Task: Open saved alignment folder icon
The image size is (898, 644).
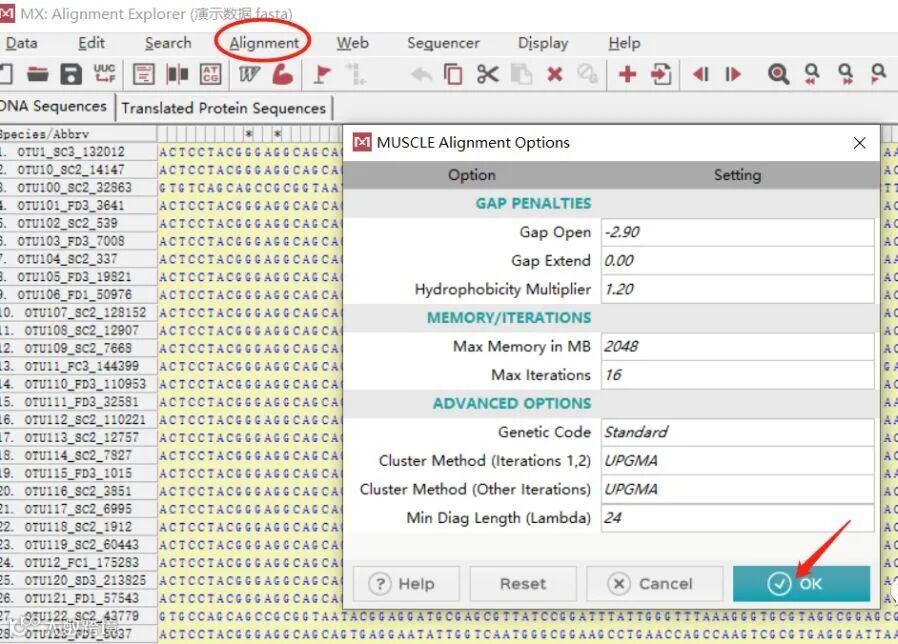Action: [38, 74]
